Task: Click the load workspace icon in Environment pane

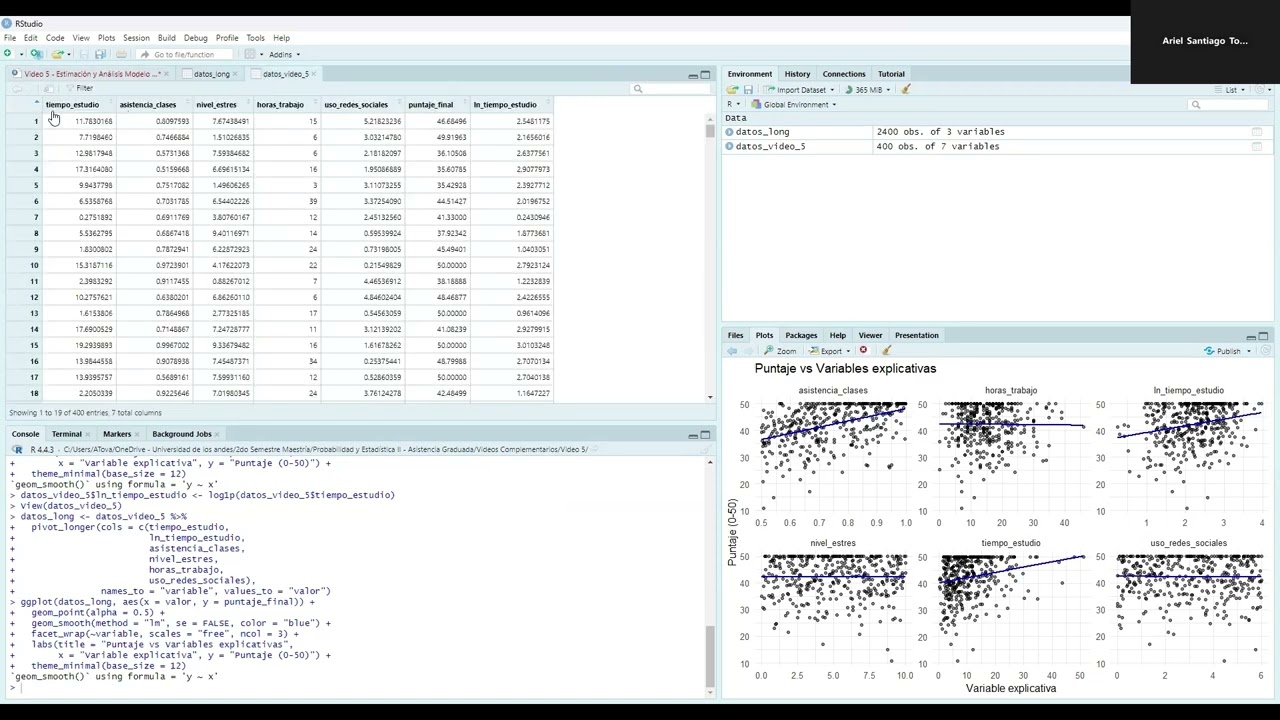Action: (x=732, y=89)
